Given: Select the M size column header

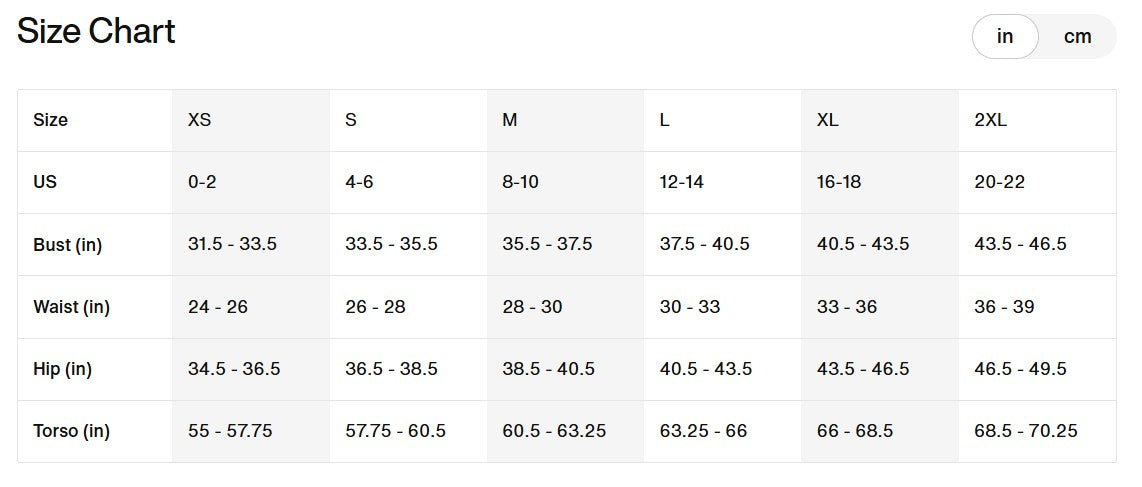Looking at the screenshot, I should [x=510, y=120].
